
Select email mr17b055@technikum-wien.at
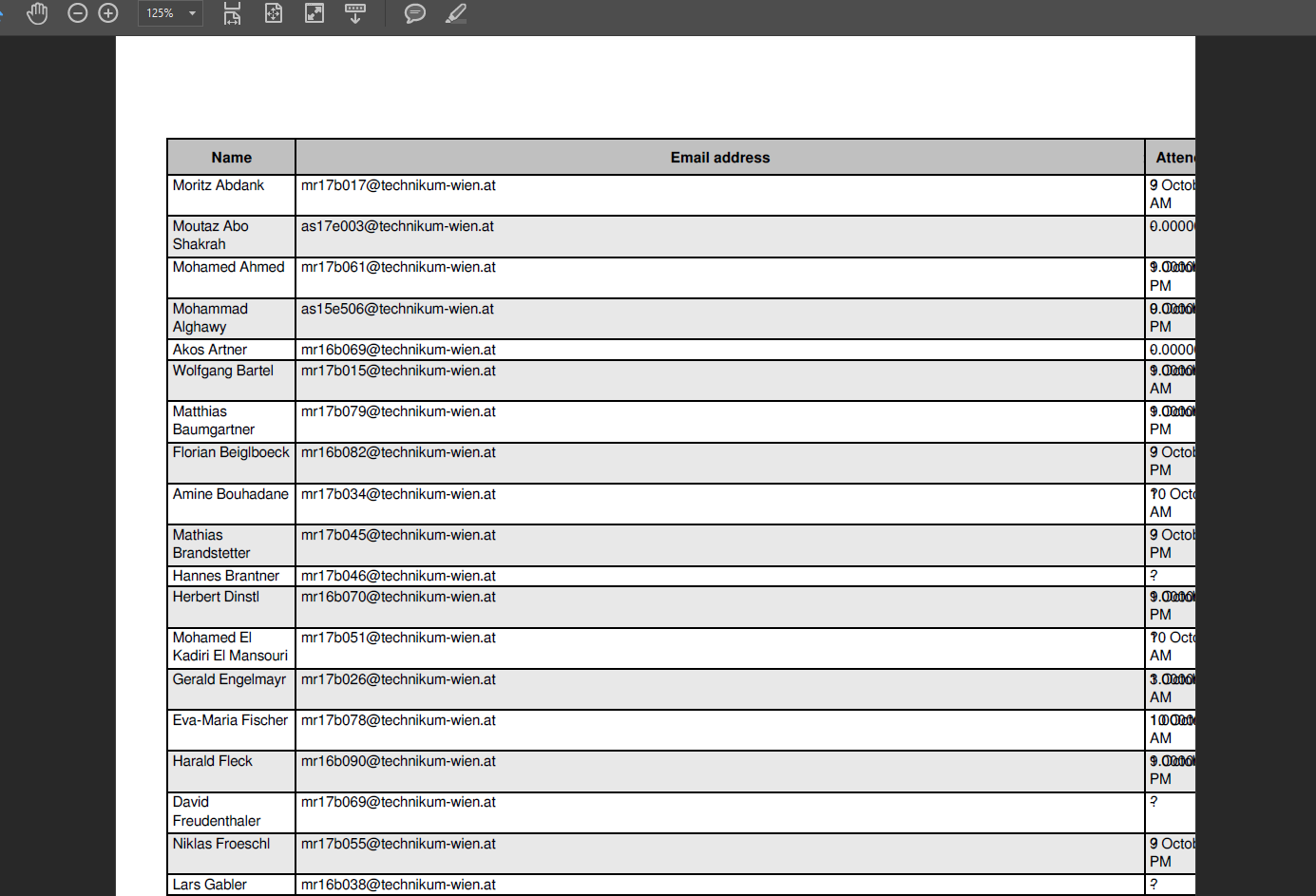(x=398, y=844)
